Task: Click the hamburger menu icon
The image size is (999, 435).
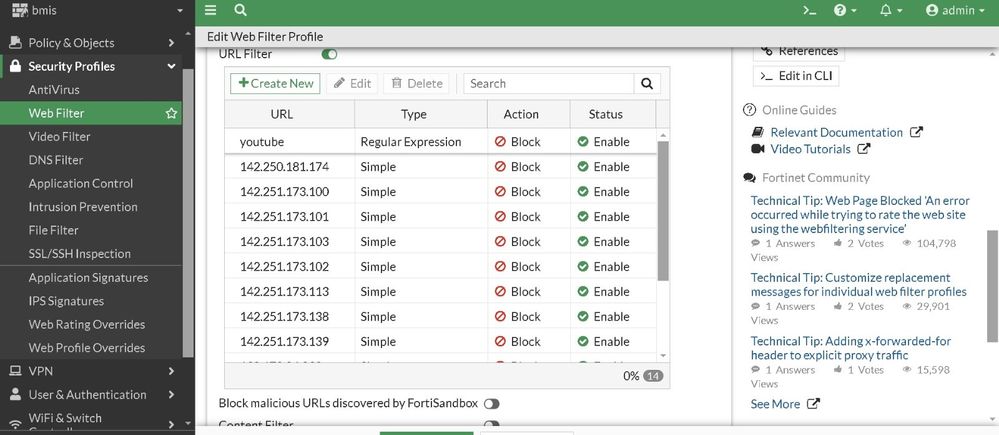Action: coord(210,10)
